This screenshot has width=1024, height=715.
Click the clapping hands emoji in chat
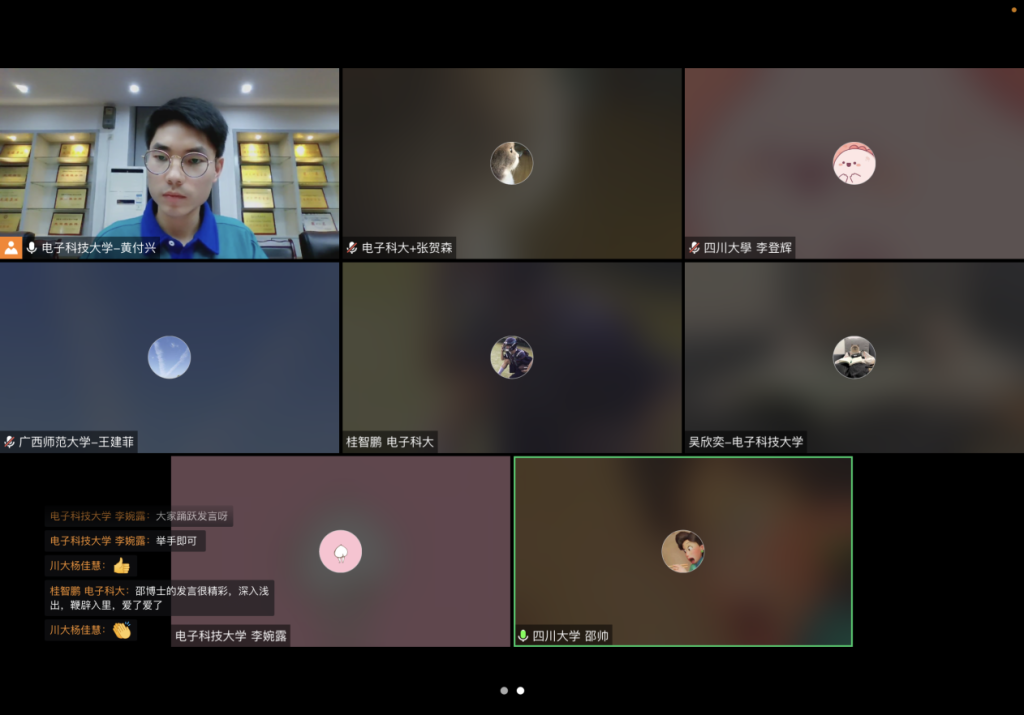coord(122,630)
